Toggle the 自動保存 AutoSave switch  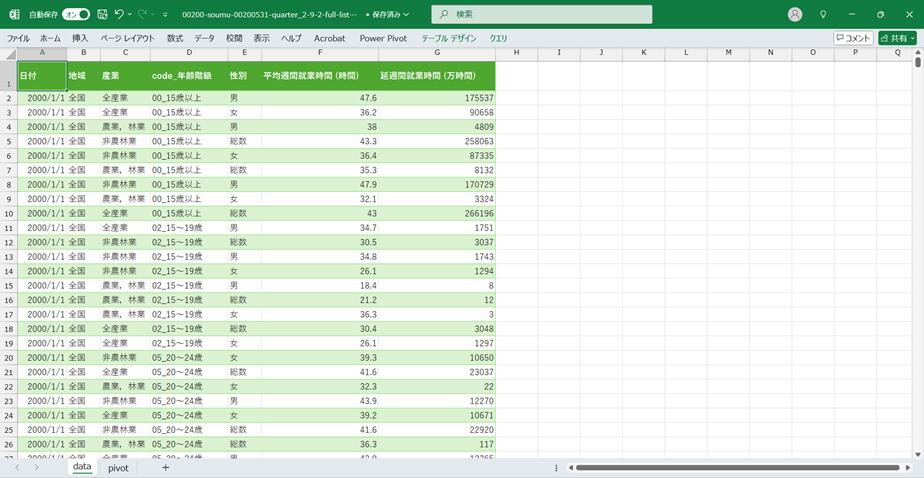coord(76,15)
